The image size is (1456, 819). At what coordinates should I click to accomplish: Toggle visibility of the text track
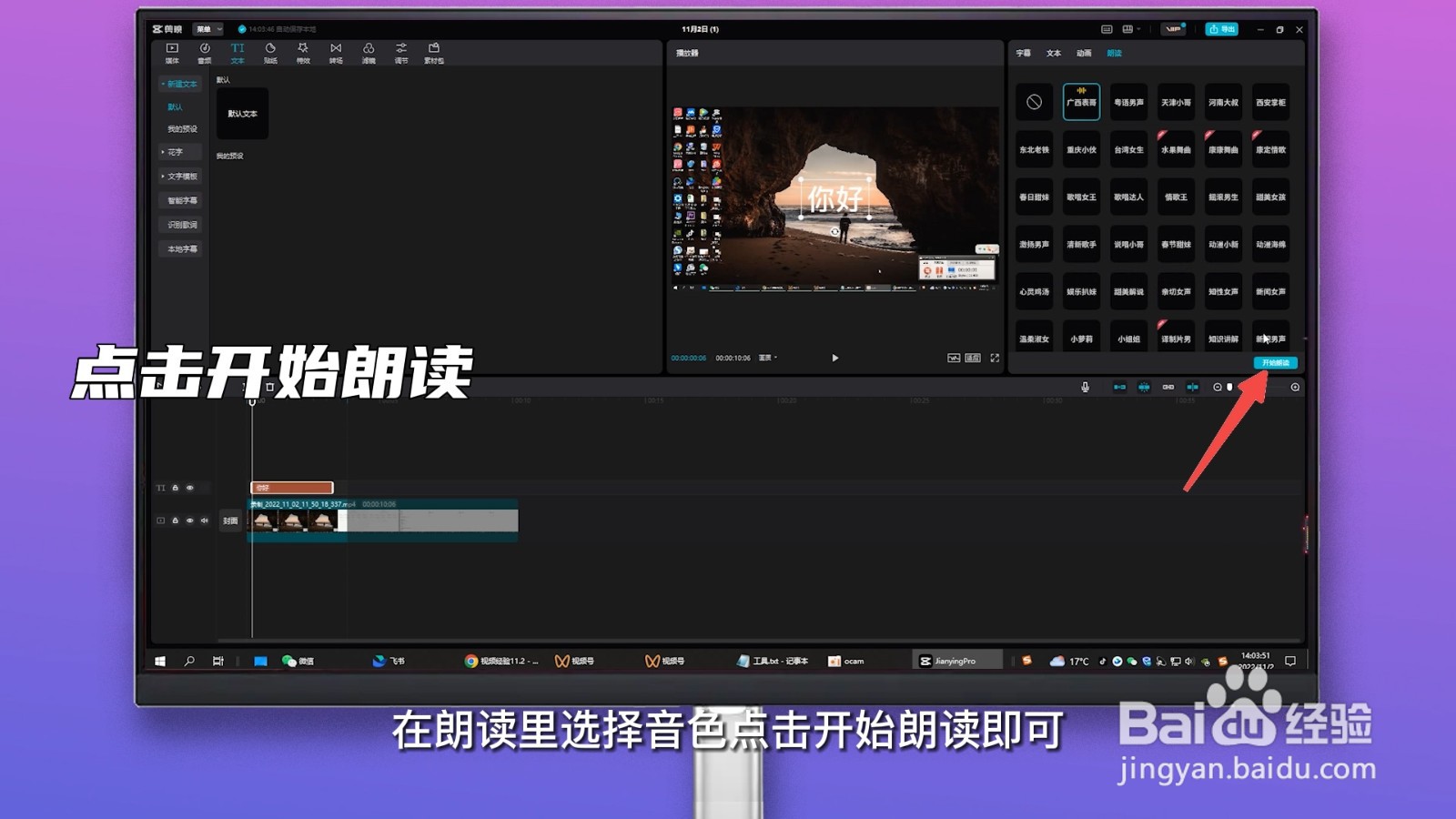click(190, 488)
